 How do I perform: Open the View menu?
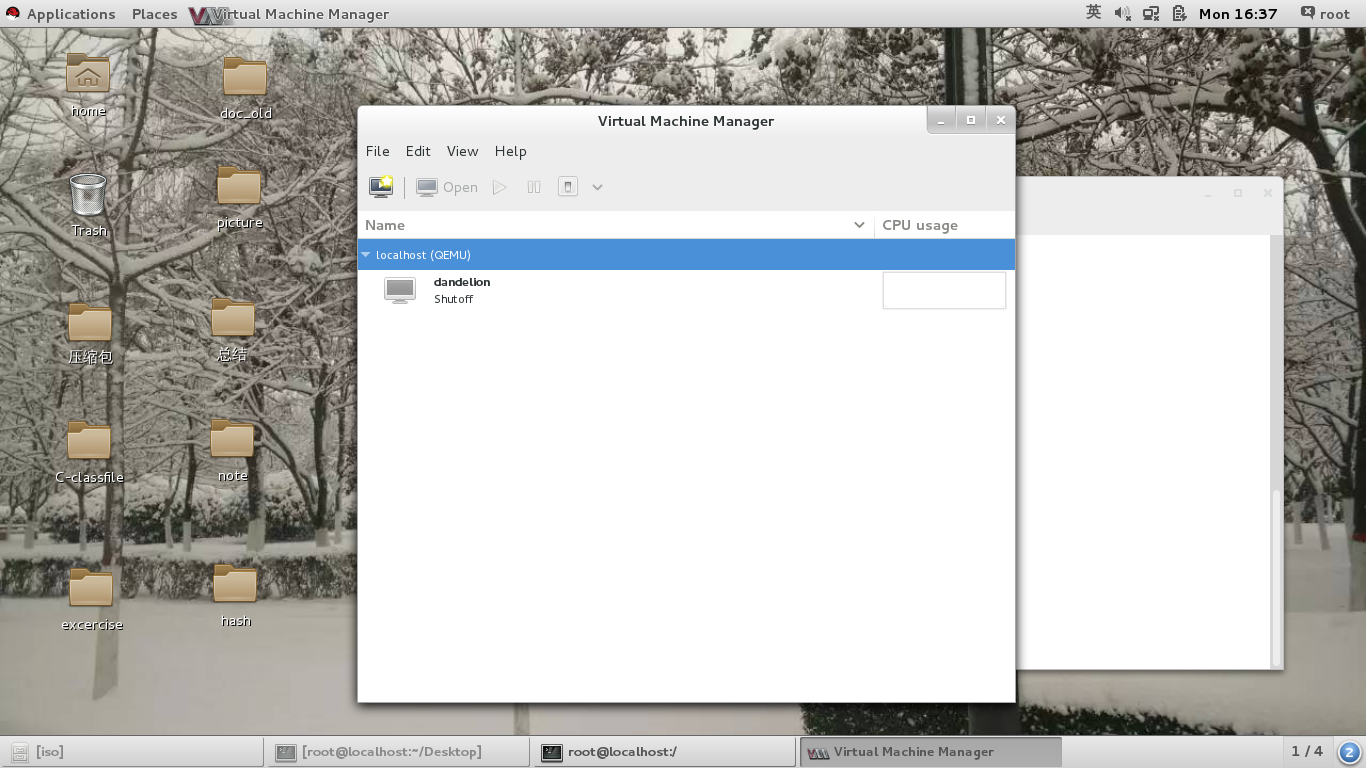click(x=462, y=151)
